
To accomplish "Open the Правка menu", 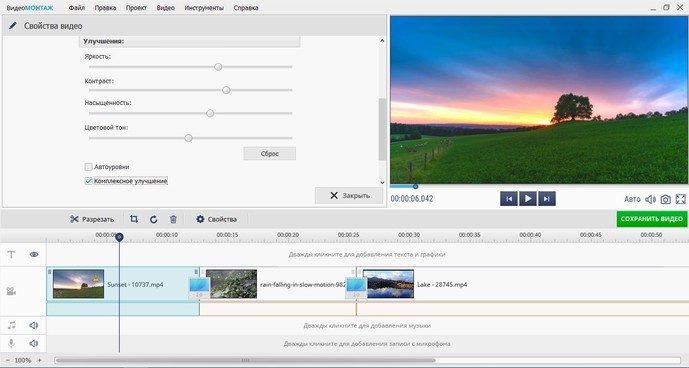I will (105, 8).
